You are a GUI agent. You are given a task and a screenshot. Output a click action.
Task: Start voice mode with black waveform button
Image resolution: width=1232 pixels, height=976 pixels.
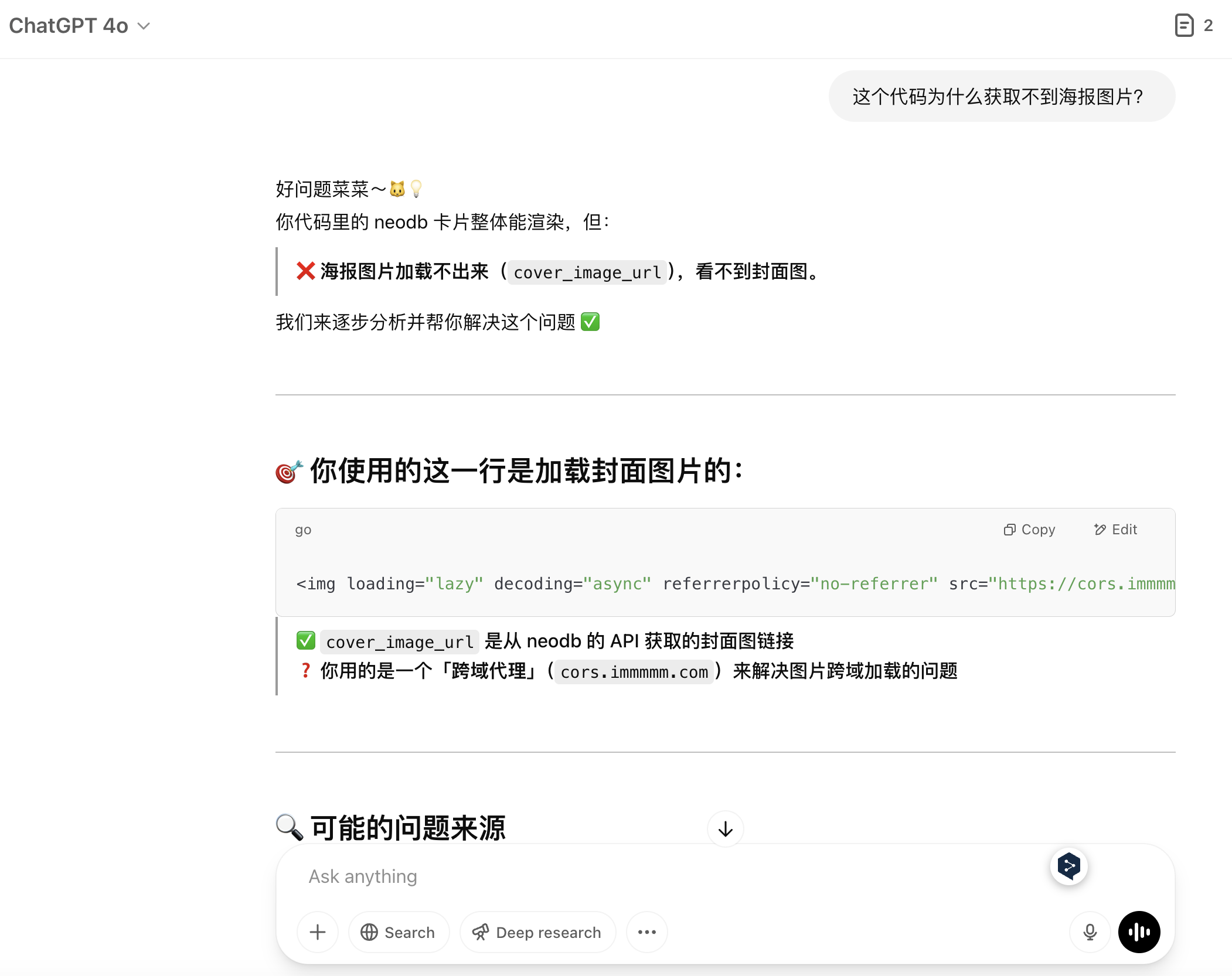[1139, 932]
